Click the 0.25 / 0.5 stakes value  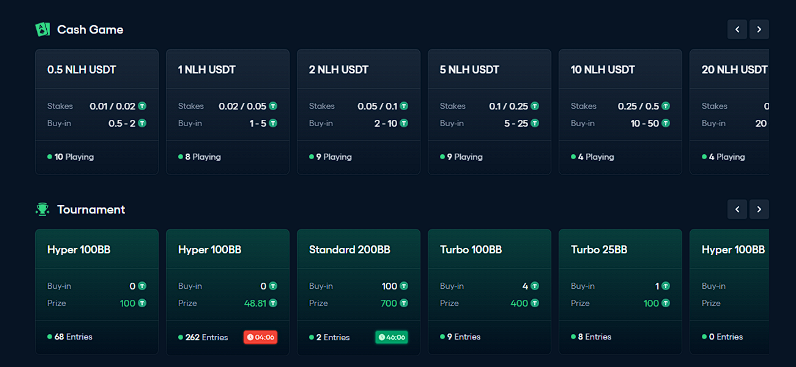click(x=638, y=106)
